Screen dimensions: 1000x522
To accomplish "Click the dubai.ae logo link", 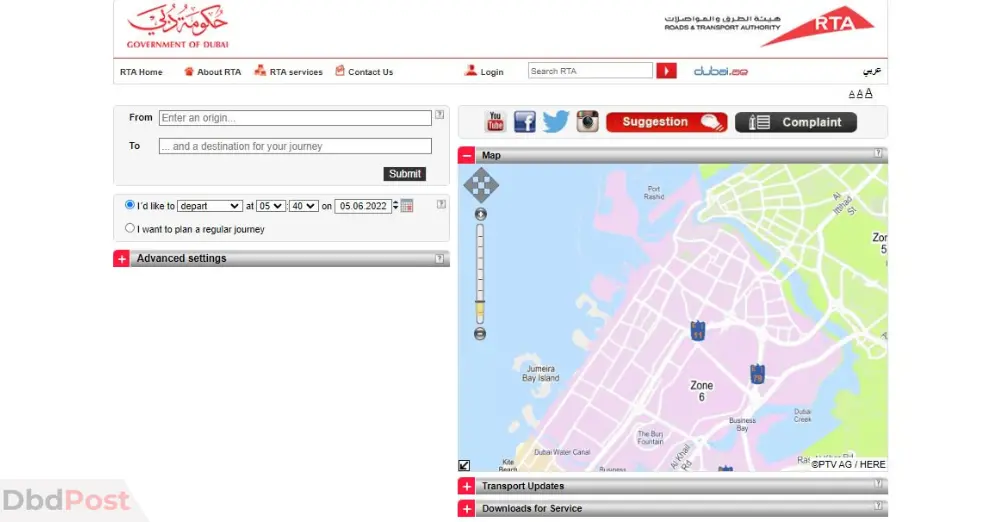I will tap(721, 71).
